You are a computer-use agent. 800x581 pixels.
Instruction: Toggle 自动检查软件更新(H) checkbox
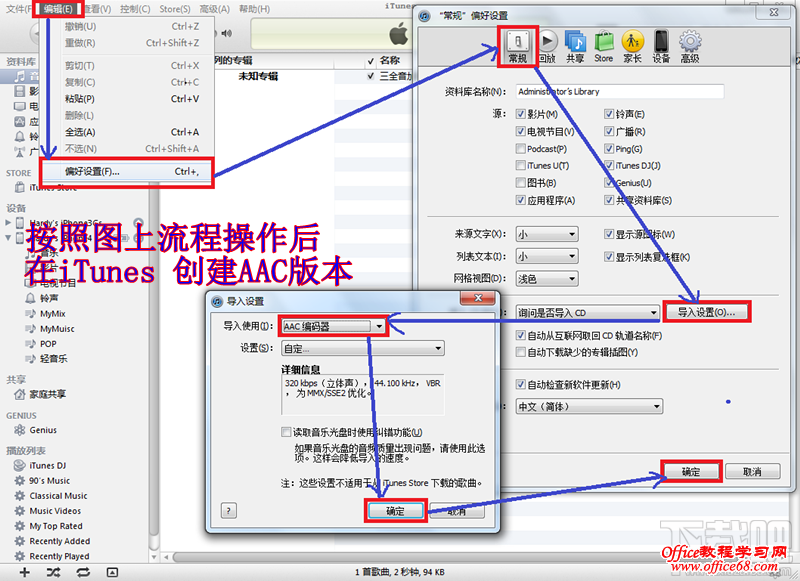pyautogui.click(x=520, y=384)
